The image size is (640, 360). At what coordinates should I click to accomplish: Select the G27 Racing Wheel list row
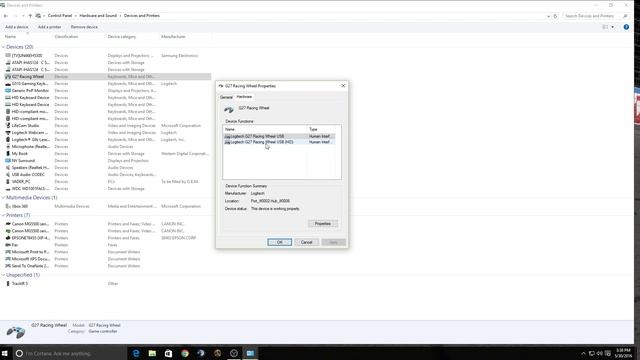(x=107, y=77)
